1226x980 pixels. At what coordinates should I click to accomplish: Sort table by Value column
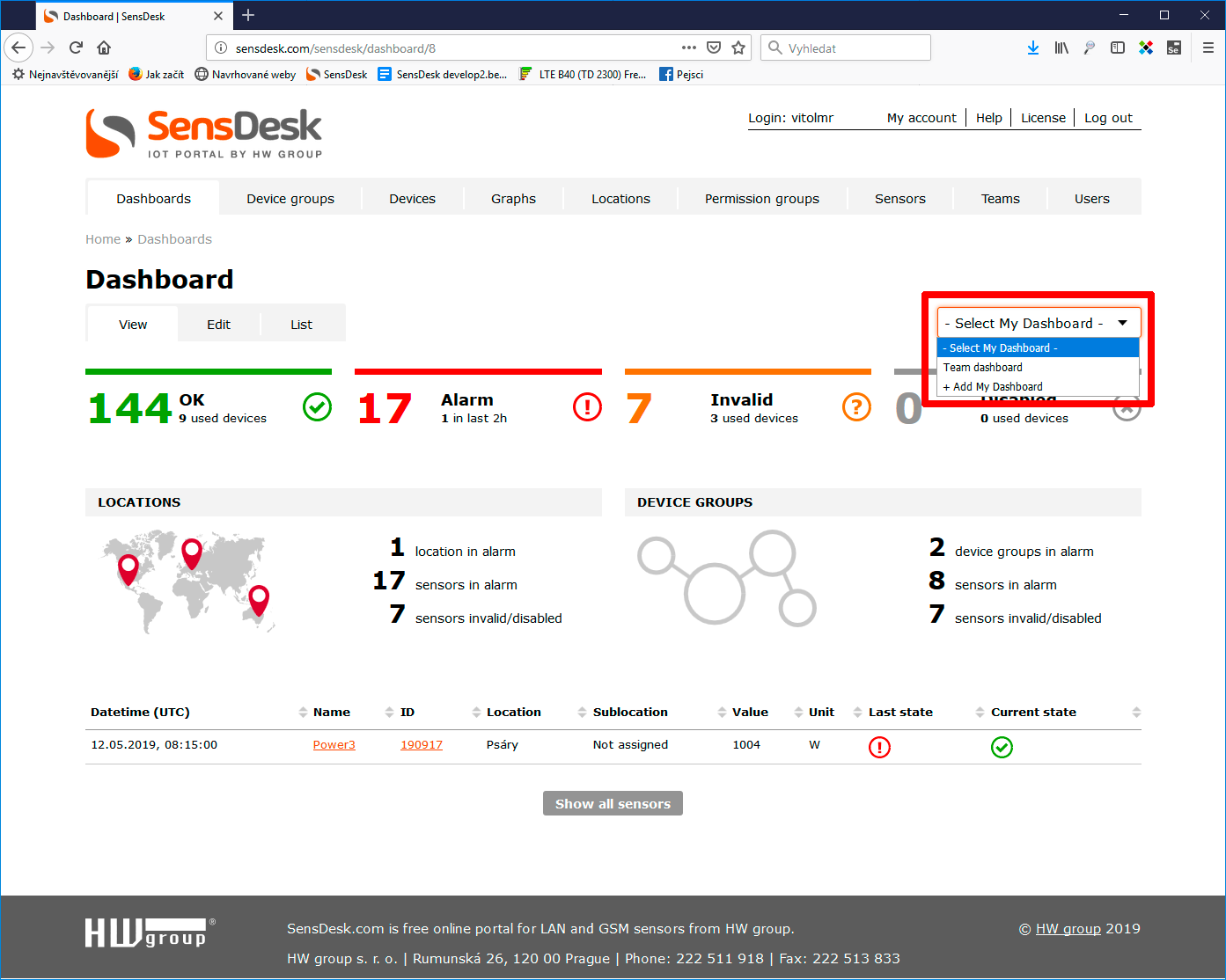pyautogui.click(x=750, y=712)
